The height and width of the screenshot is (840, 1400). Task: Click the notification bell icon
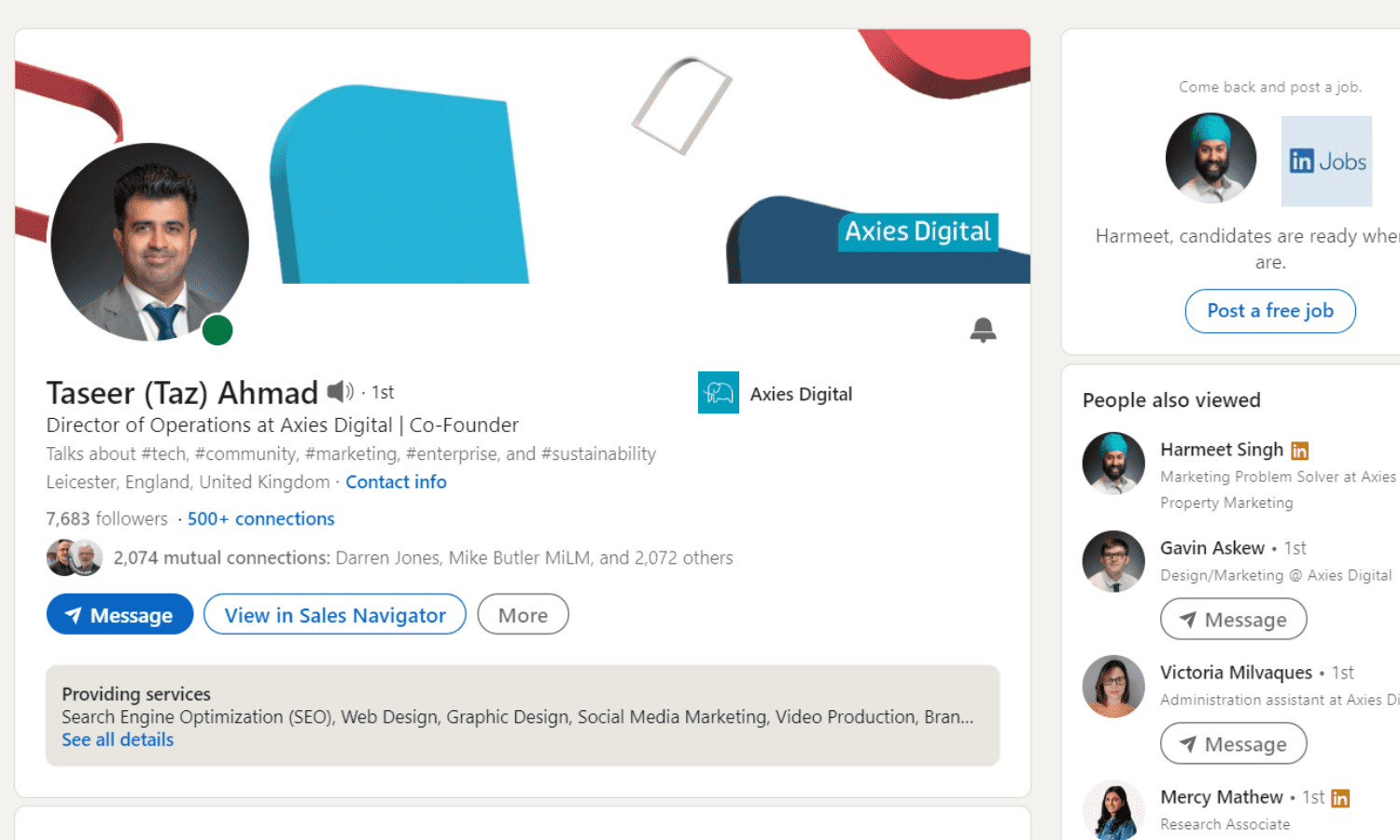(x=983, y=329)
